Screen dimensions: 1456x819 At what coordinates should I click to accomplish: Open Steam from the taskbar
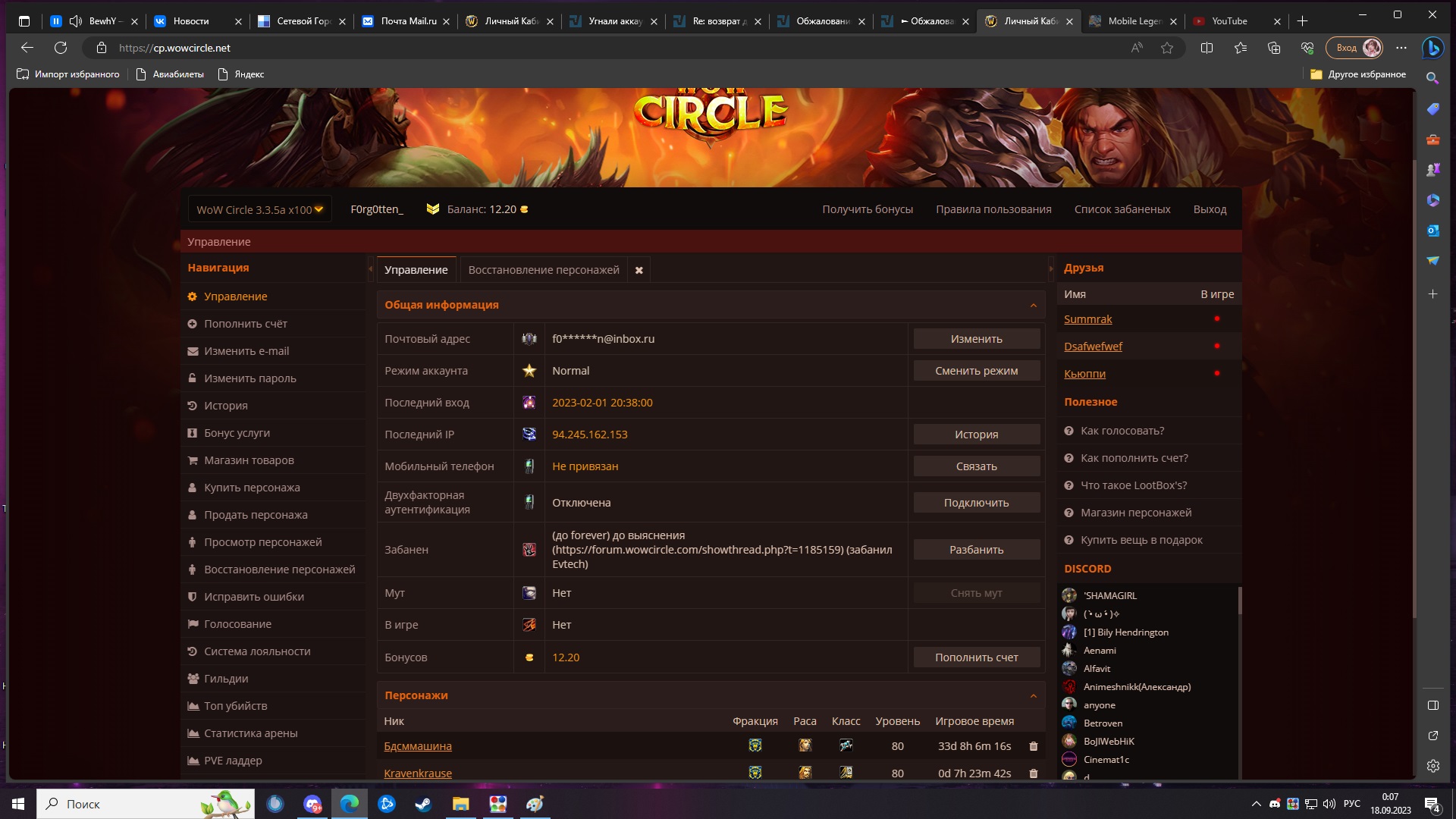point(423,804)
